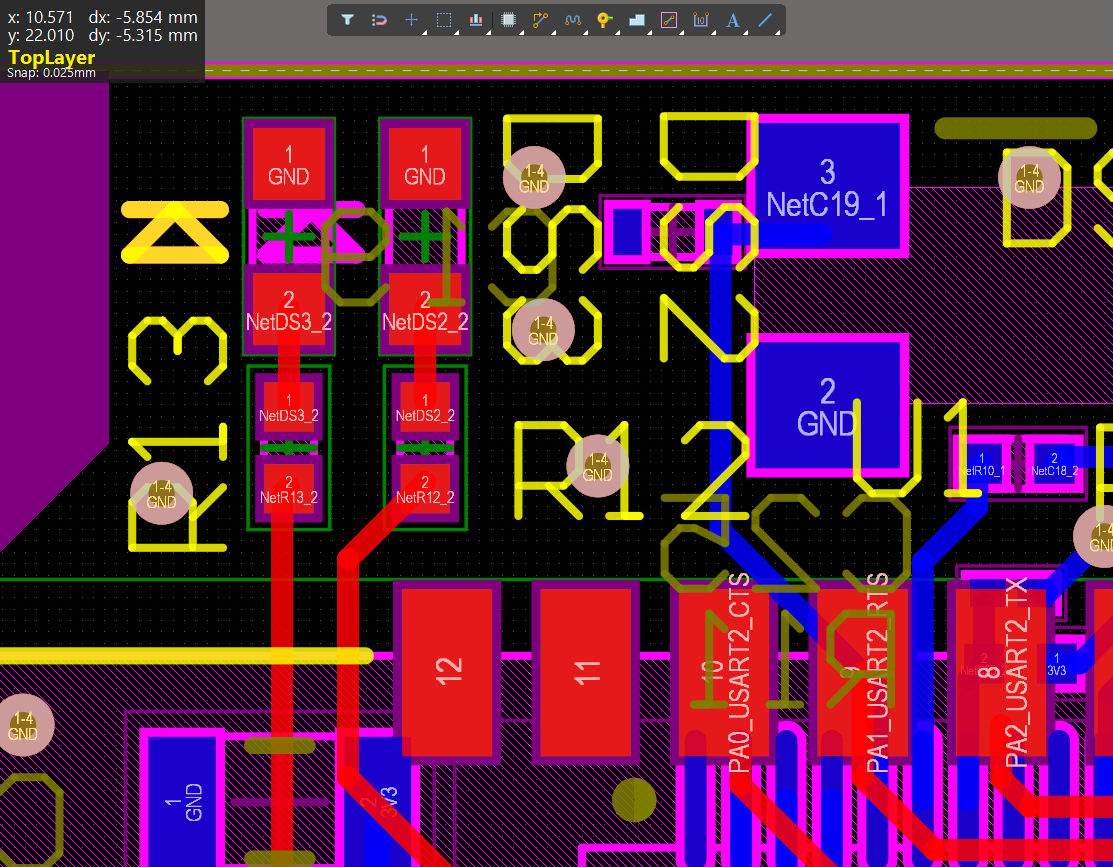Pick the Place Via tool
The width and height of the screenshot is (1113, 867).
tap(604, 20)
